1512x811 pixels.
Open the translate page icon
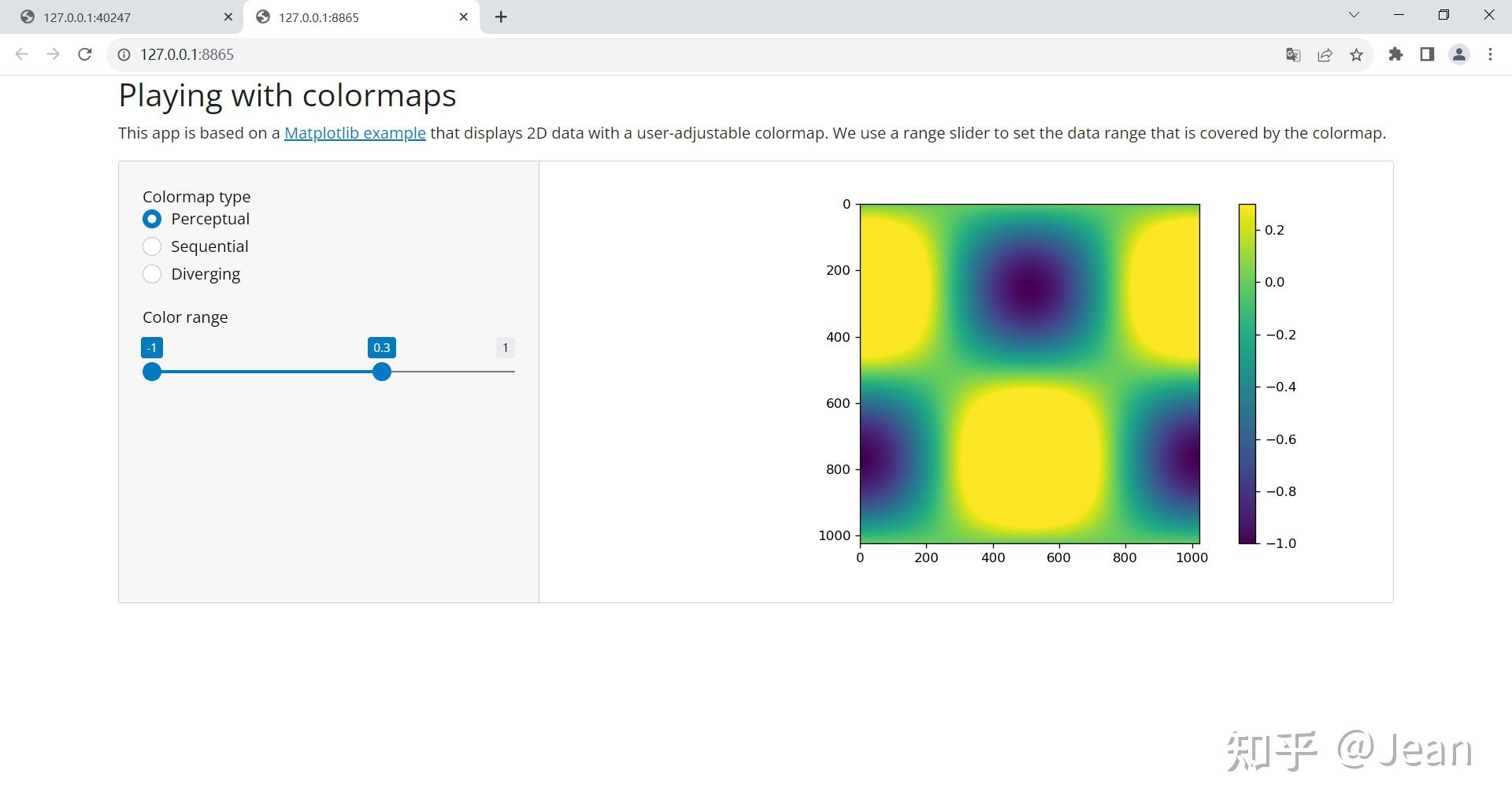1293,54
